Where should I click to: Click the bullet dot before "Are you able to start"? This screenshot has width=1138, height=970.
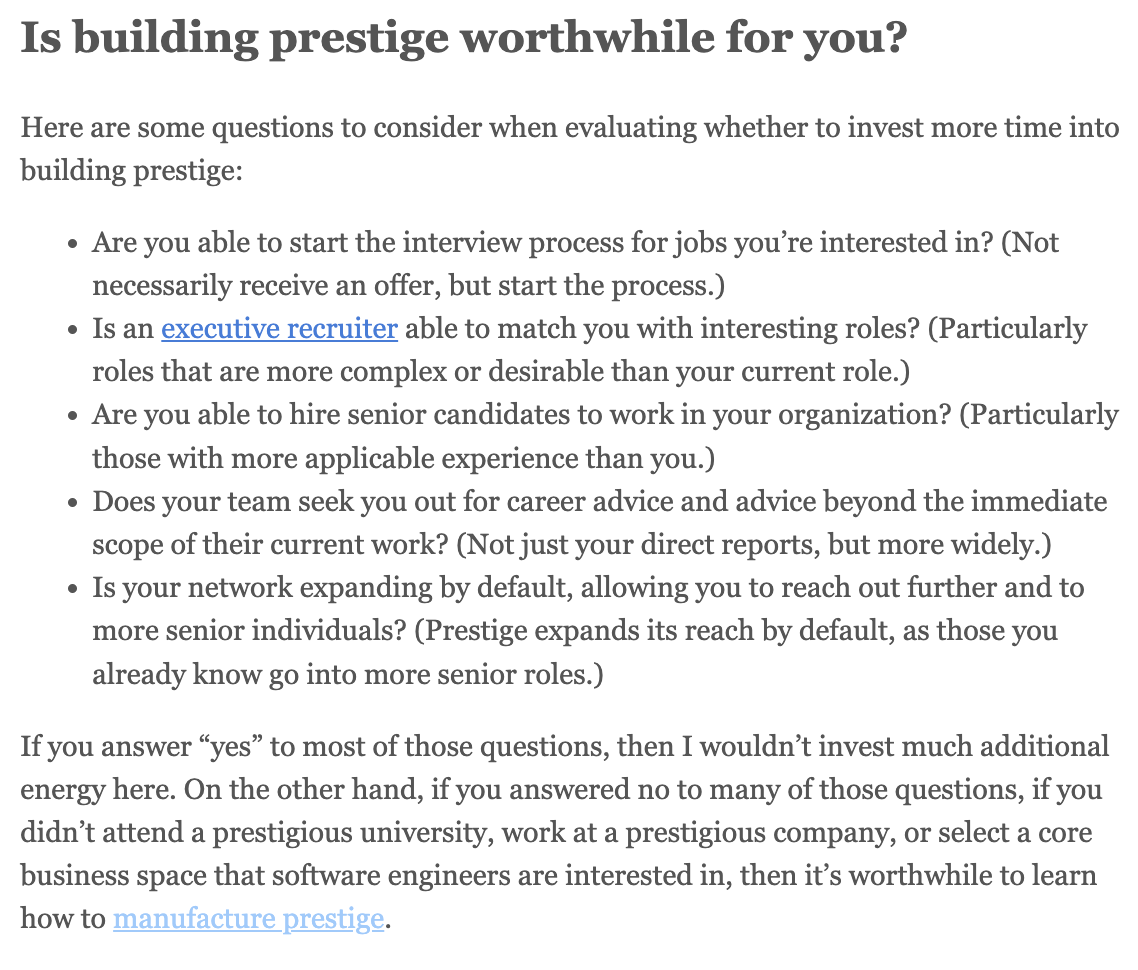[x=72, y=244]
